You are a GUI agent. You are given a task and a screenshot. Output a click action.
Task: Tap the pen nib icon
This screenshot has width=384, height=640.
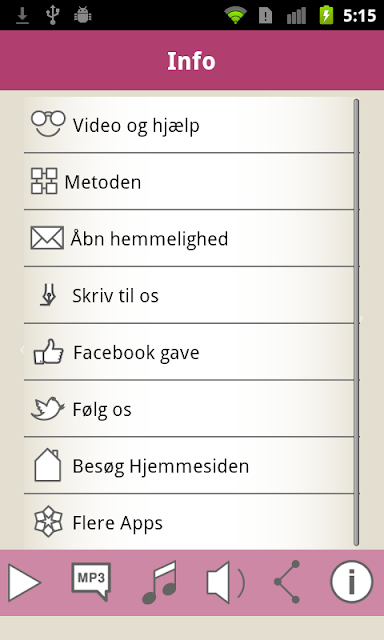(x=48, y=295)
